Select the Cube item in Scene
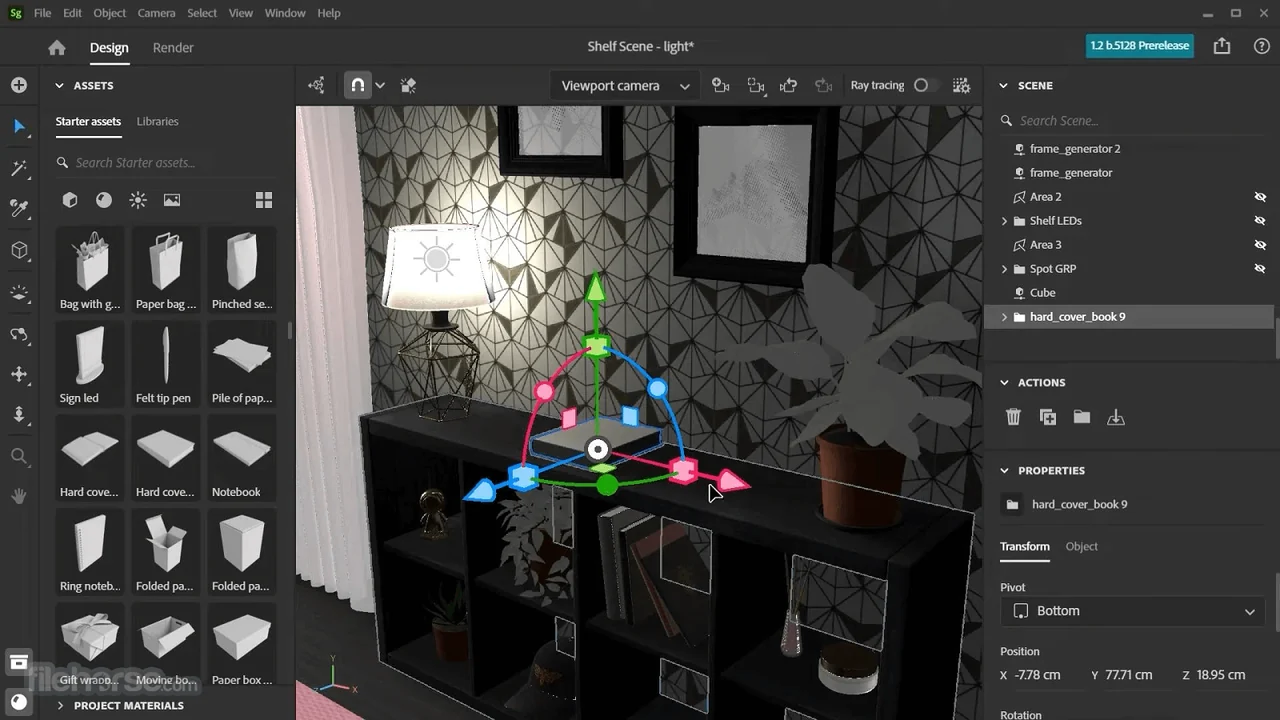1280x720 pixels. (x=1042, y=293)
